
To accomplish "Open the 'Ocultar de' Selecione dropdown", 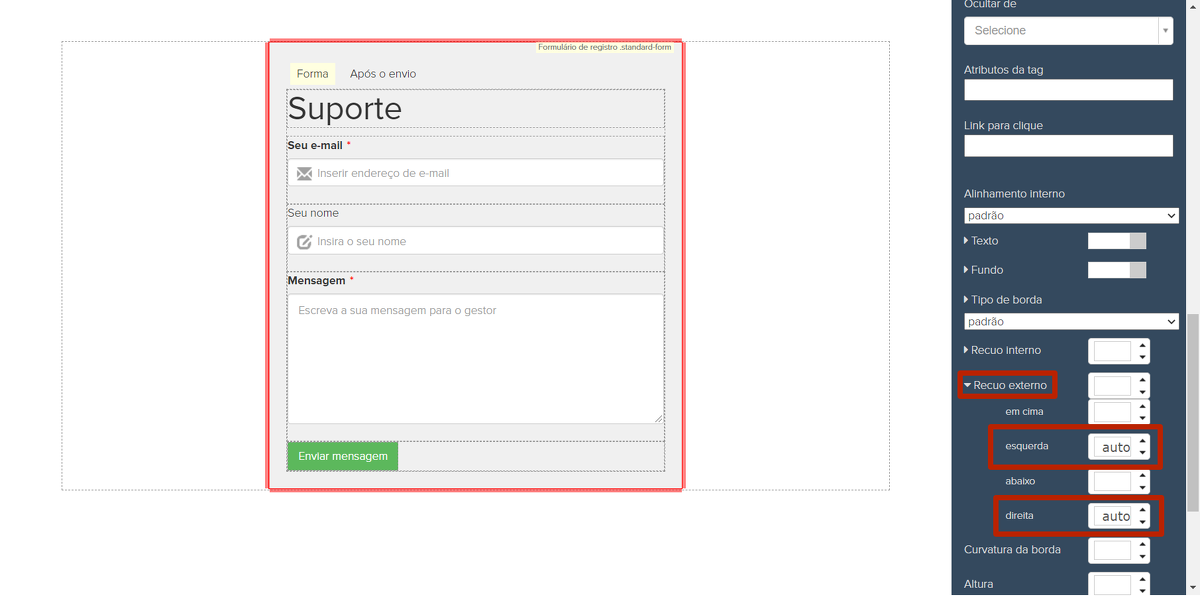I will (x=1067, y=31).
